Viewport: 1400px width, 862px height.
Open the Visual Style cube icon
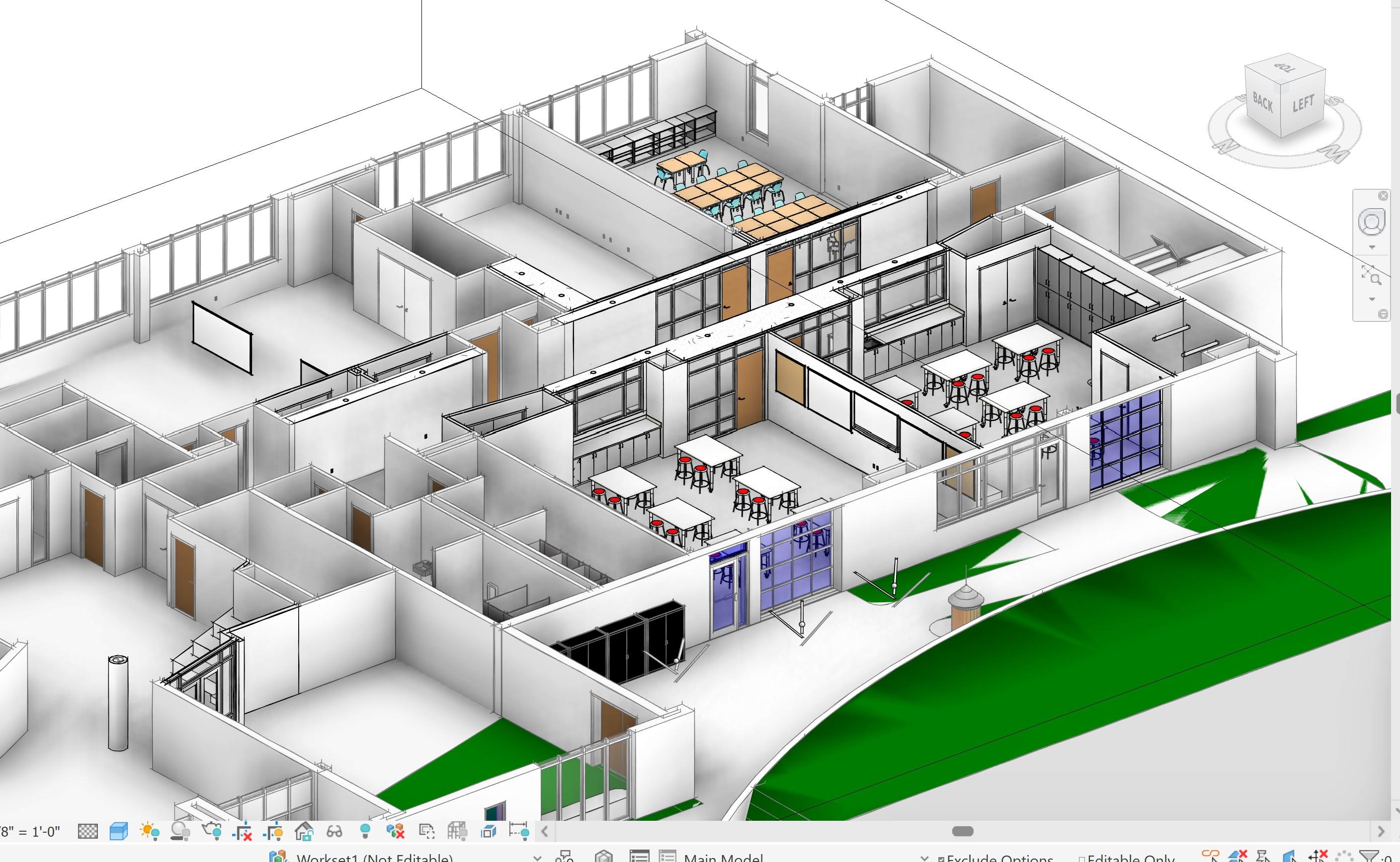pos(118,831)
